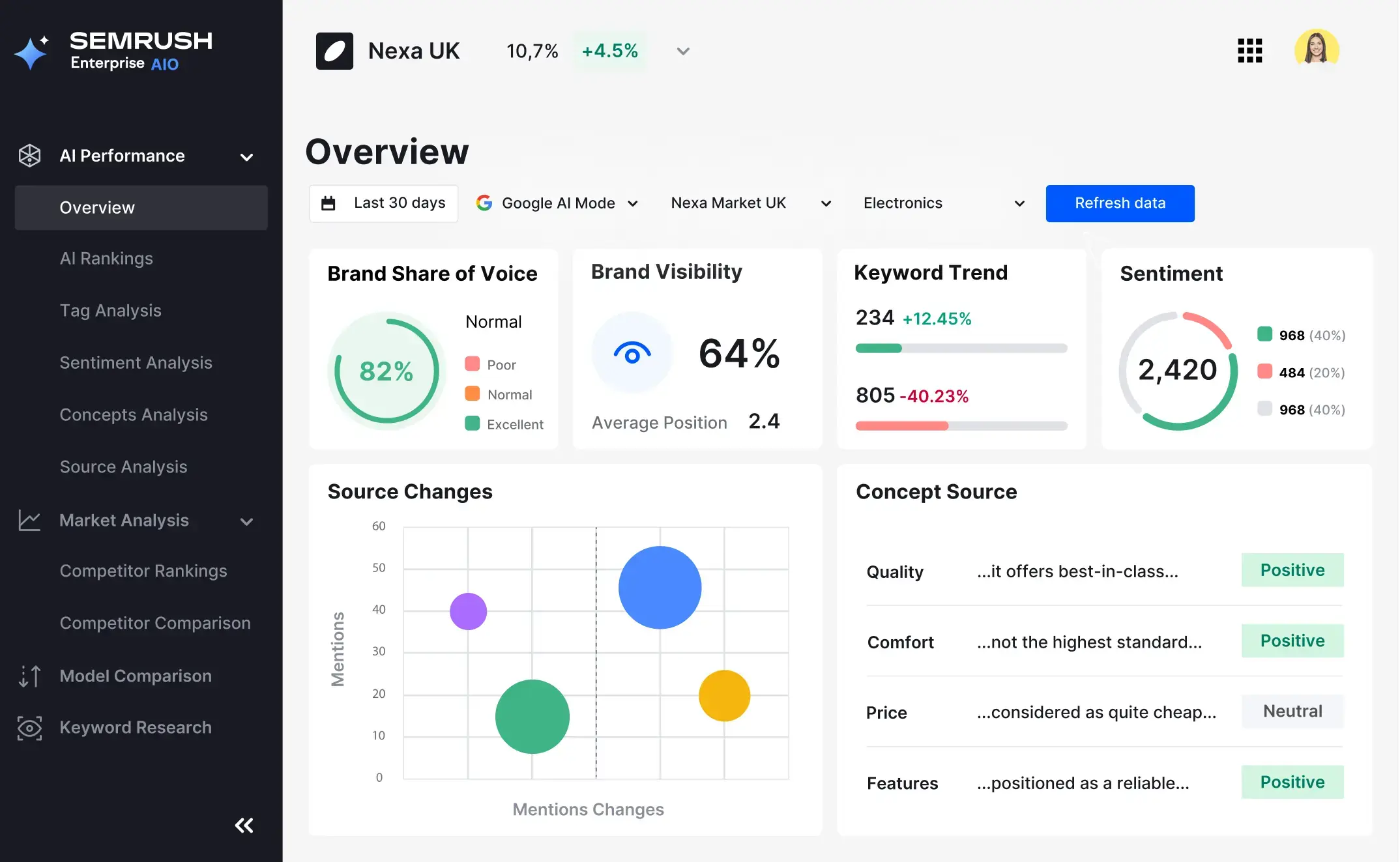This screenshot has height=862, width=1400.
Task: Open the Competitor Rankings page
Action: pyautogui.click(x=144, y=571)
